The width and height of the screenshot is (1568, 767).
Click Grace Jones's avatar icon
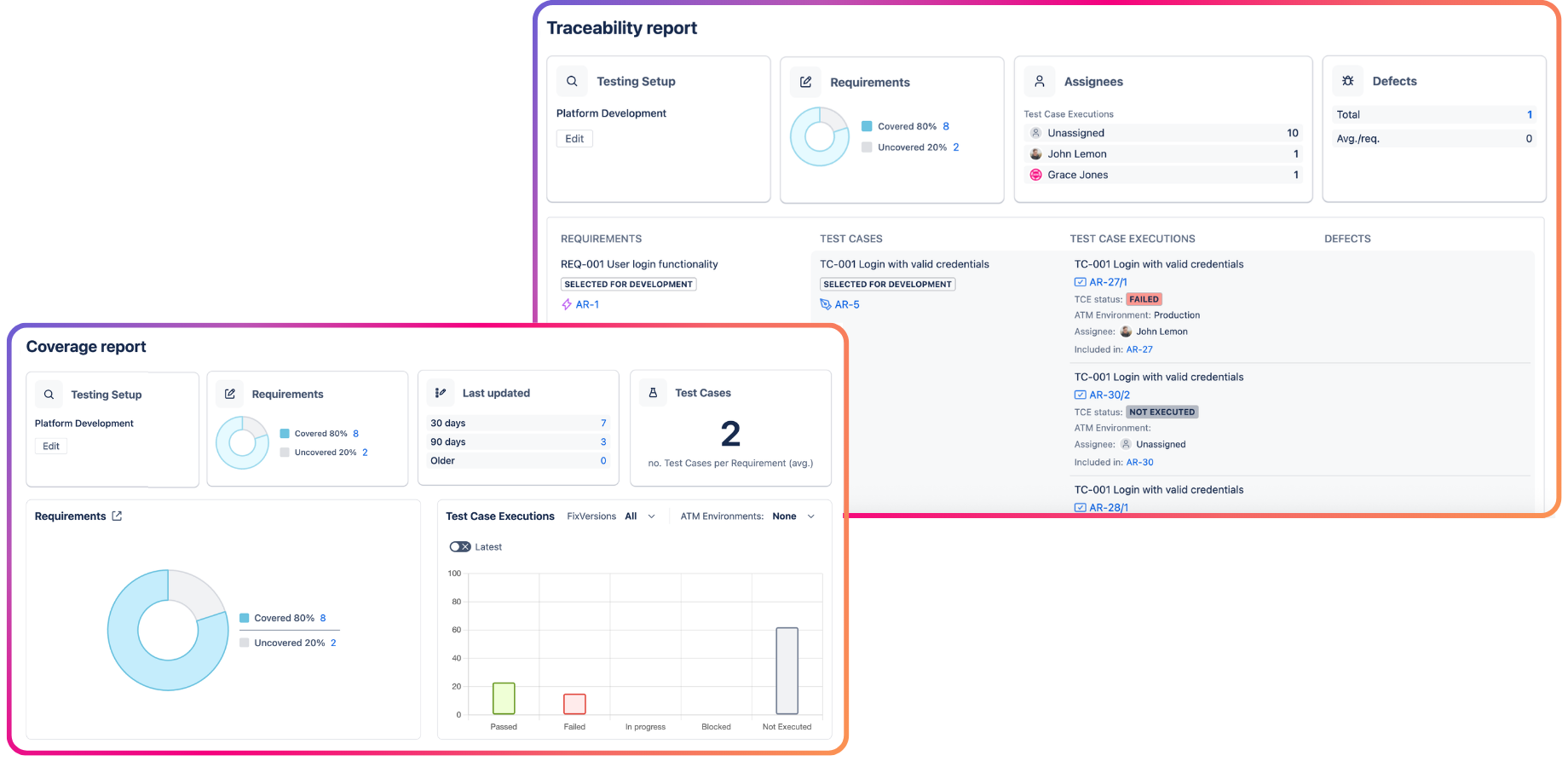point(1035,174)
